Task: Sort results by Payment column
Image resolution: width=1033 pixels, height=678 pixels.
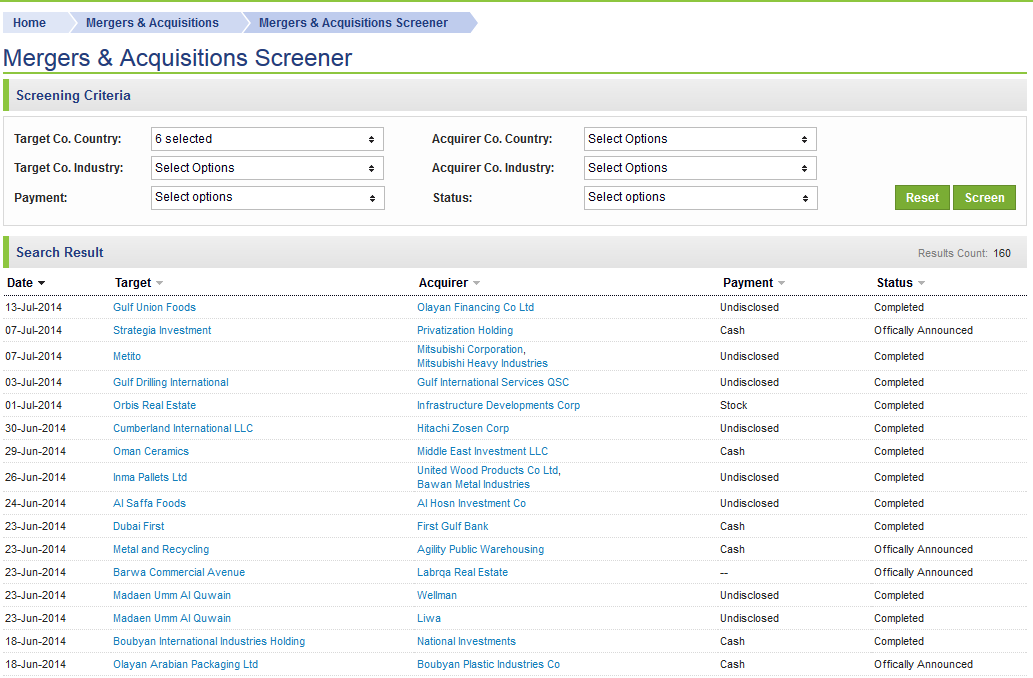Action: [754, 283]
